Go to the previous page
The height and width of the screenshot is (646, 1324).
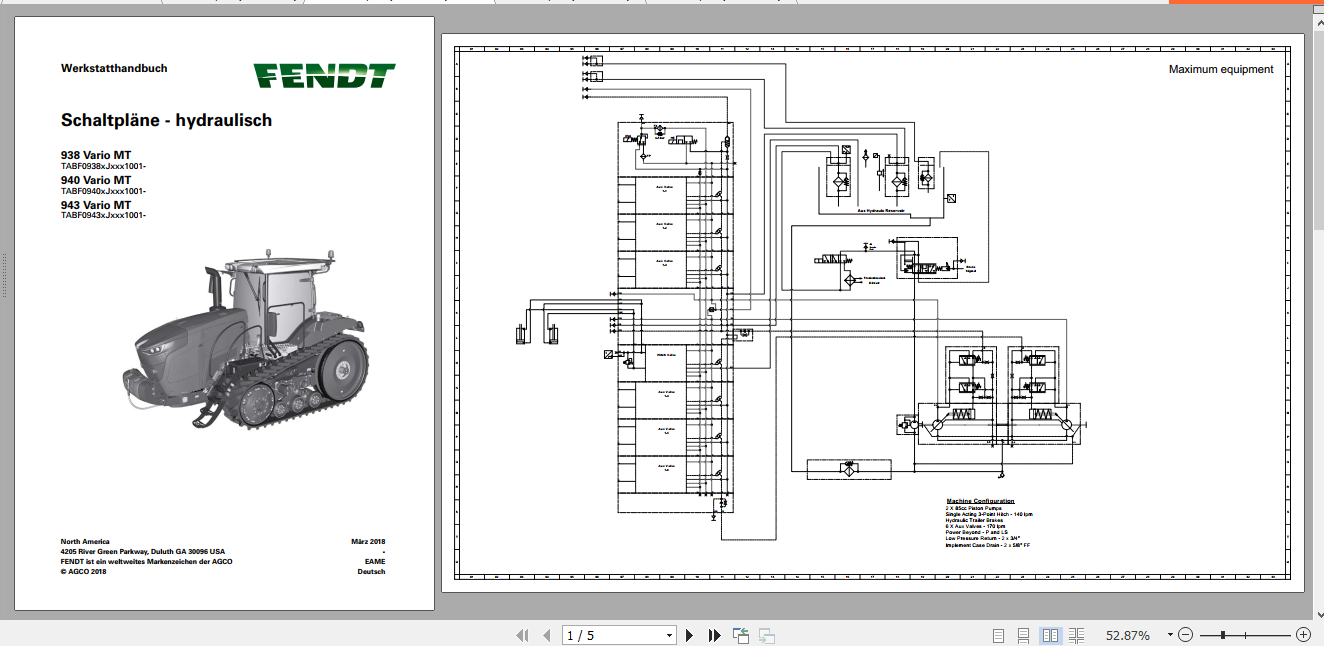click(x=546, y=635)
